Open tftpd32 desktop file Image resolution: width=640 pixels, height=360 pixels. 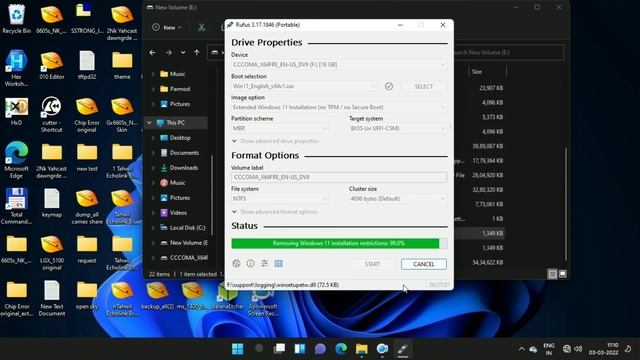[87, 65]
